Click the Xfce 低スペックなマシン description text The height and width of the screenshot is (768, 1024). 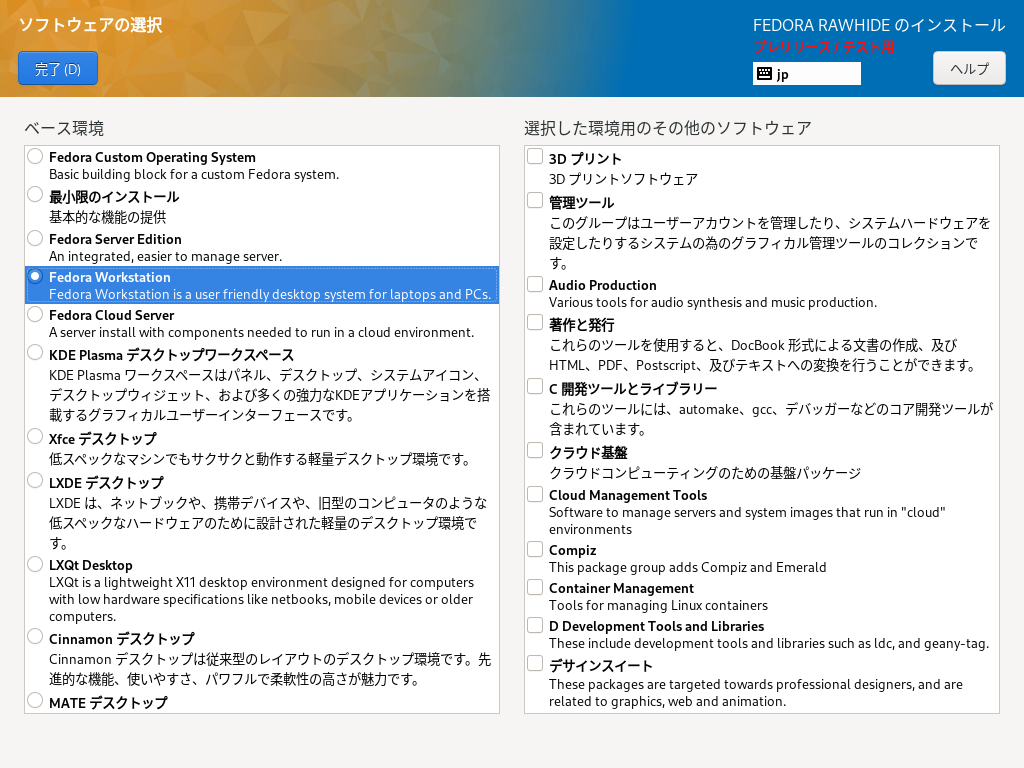coord(261,459)
